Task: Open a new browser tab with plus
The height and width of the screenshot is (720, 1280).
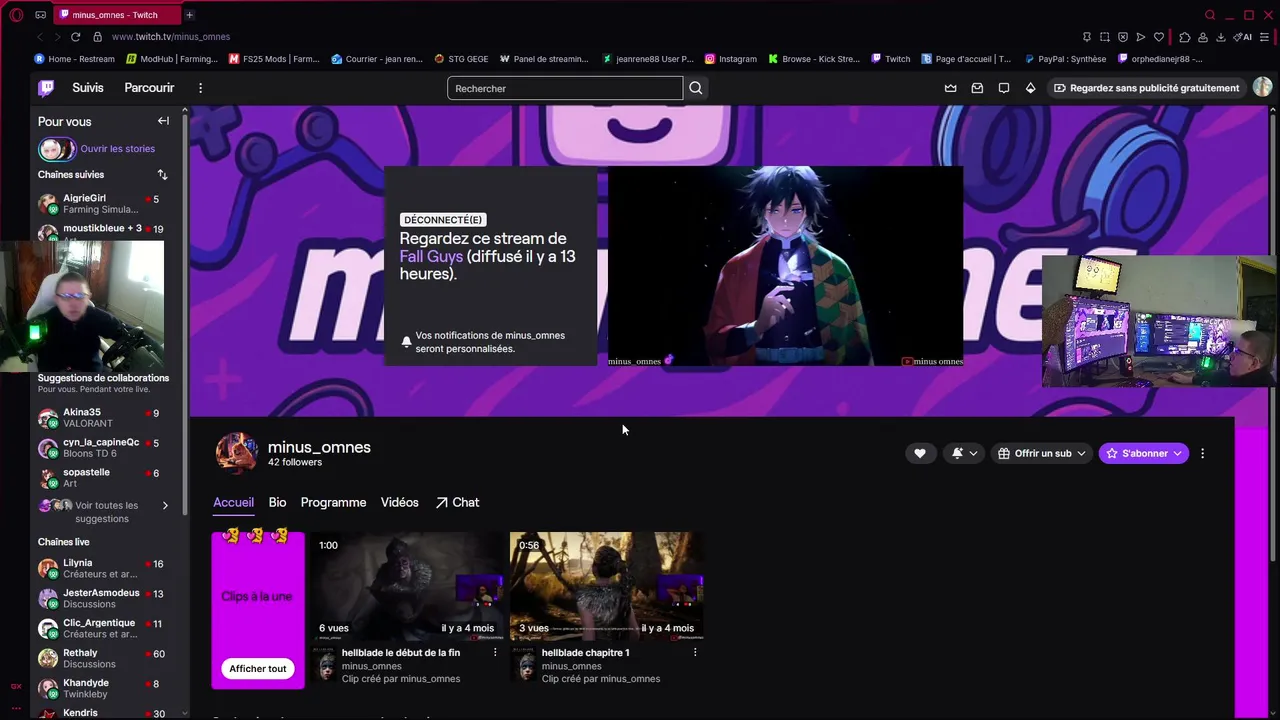Action: (189, 15)
